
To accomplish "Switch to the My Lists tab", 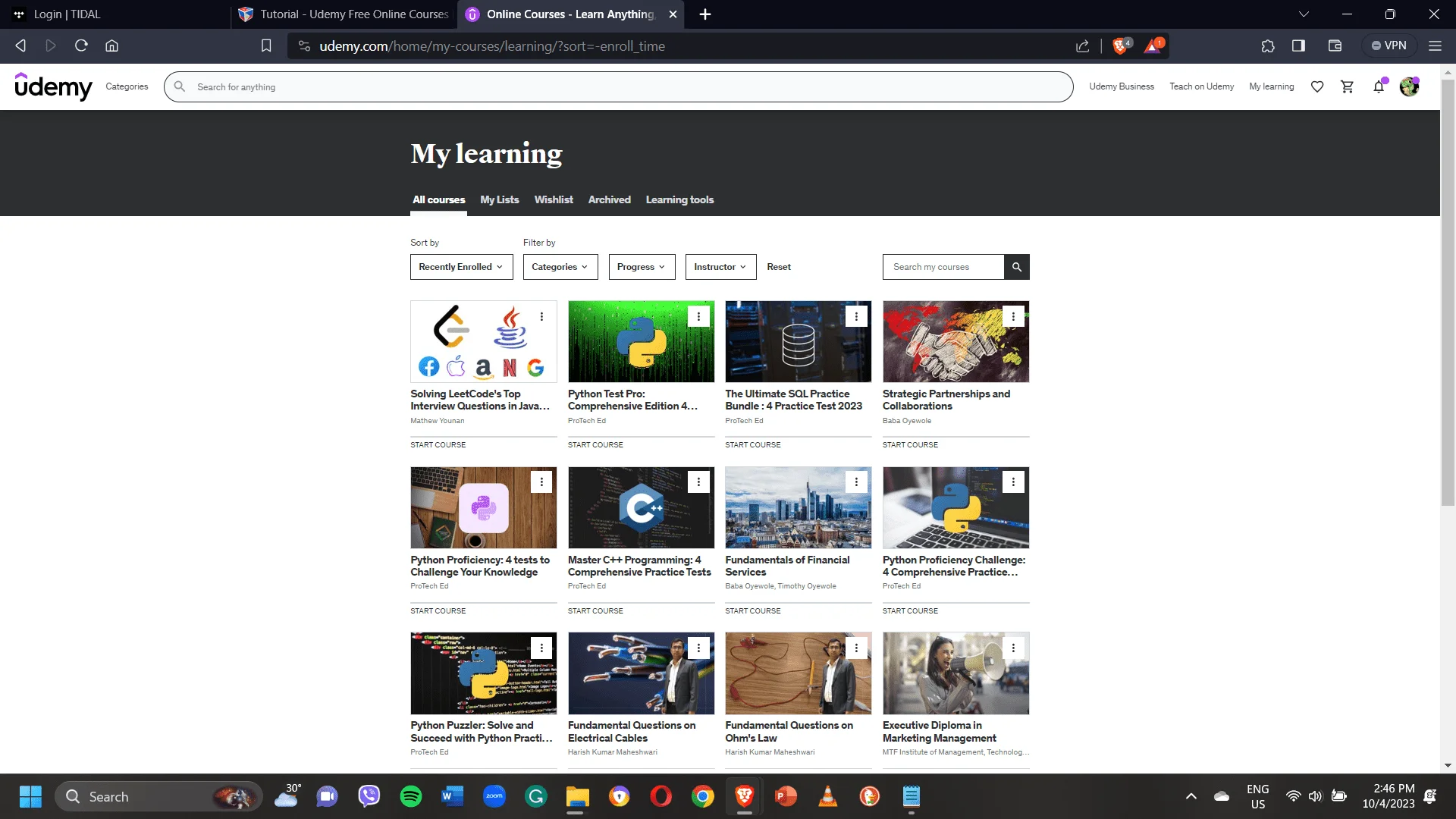I will (x=499, y=199).
